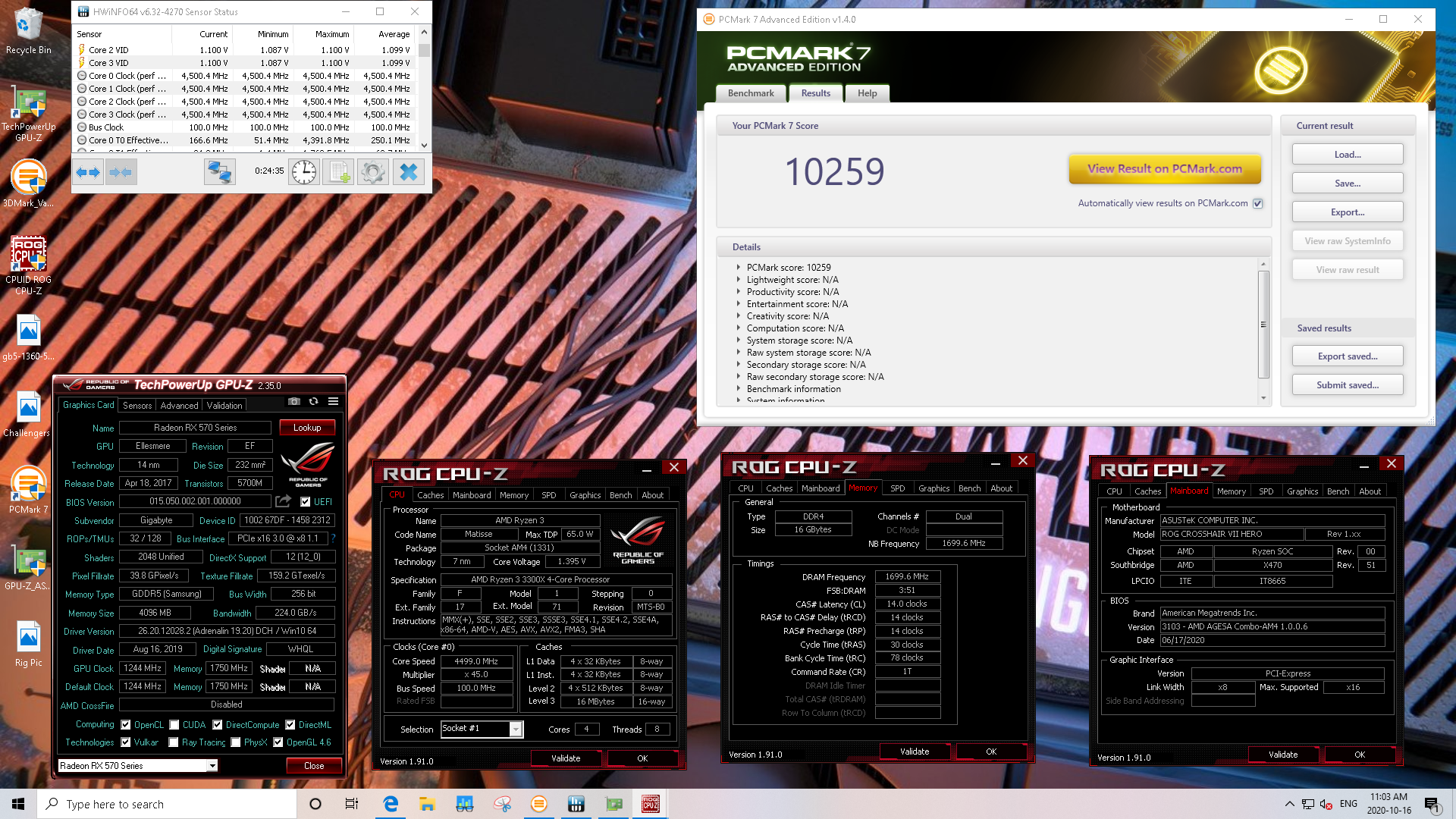Screen dimensions: 1456x819
Task: Open SPD tab in Memory CPU-Z window
Action: pos(898,488)
